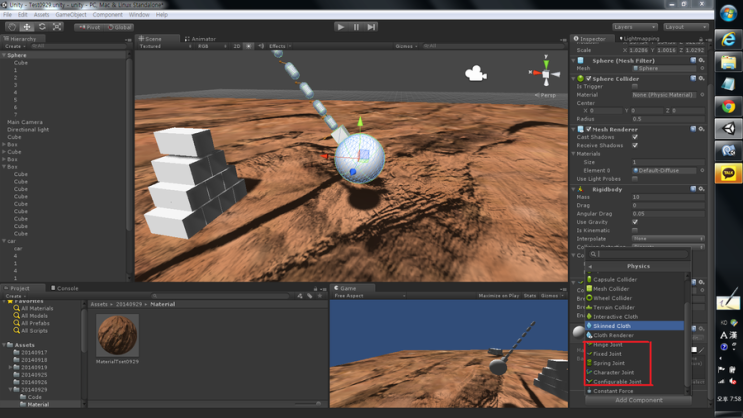Toggle 2D scene view mode
The width and height of the screenshot is (743, 418).
tap(237, 46)
